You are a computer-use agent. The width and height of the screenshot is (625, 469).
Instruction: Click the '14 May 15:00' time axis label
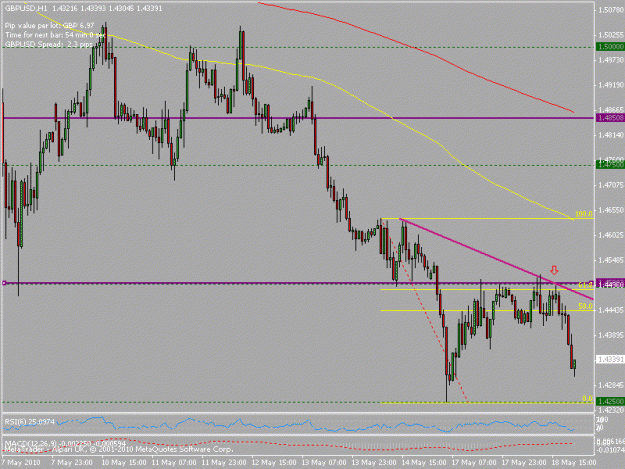tap(424, 462)
